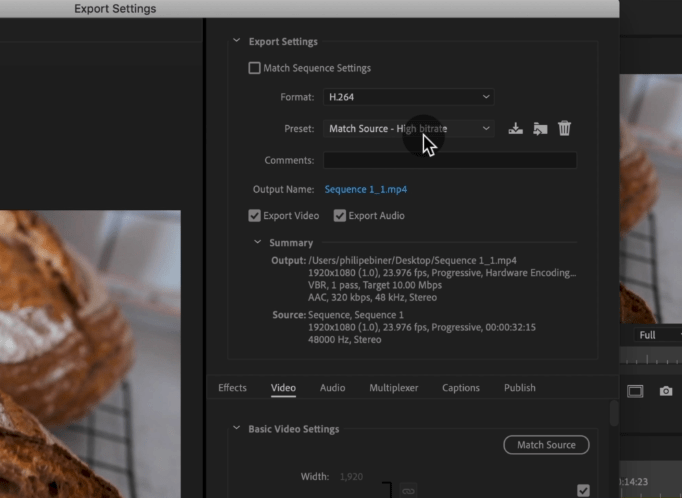Click the Export Frame camera icon

pyautogui.click(x=666, y=391)
